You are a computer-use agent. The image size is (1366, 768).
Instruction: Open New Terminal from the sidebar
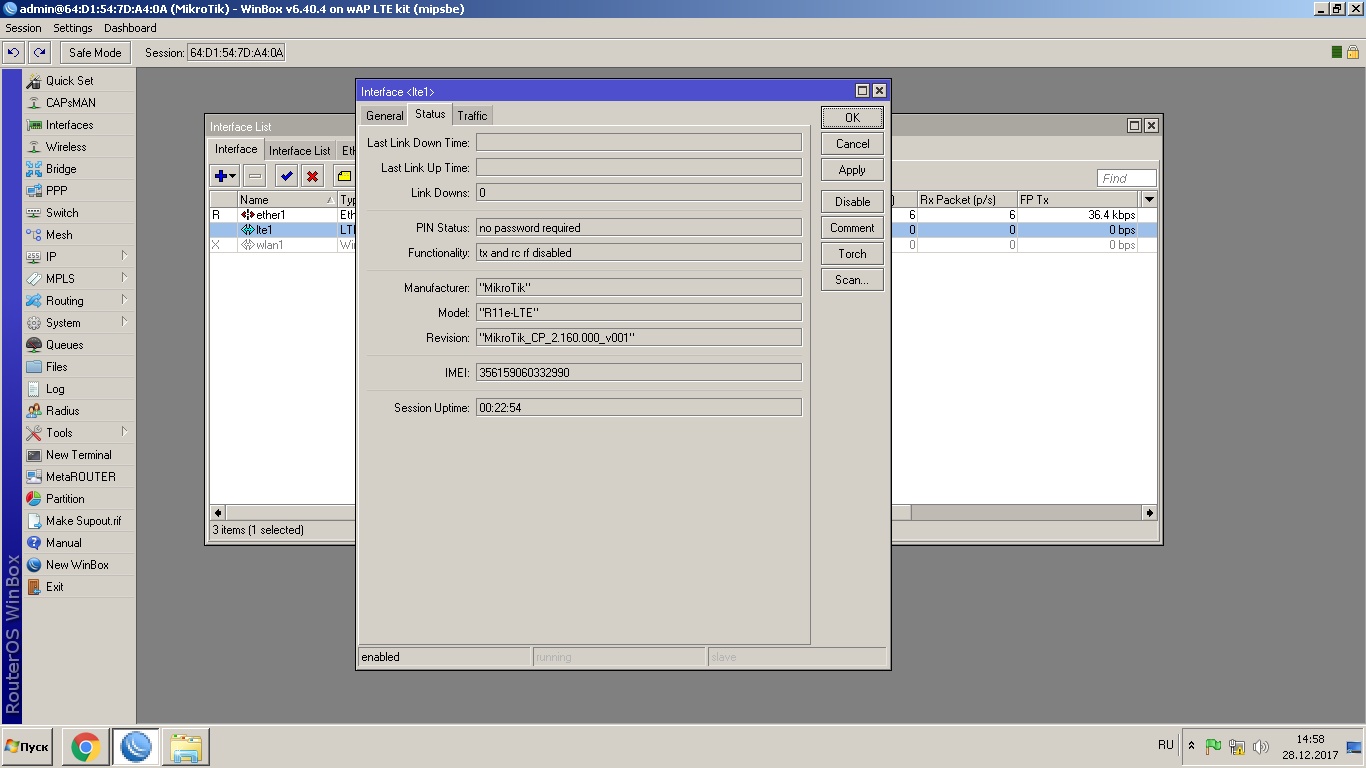point(79,455)
